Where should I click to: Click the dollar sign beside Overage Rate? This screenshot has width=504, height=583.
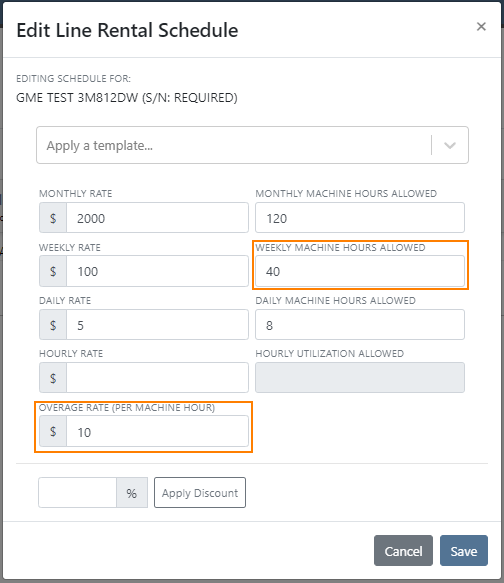pyautogui.click(x=53, y=431)
